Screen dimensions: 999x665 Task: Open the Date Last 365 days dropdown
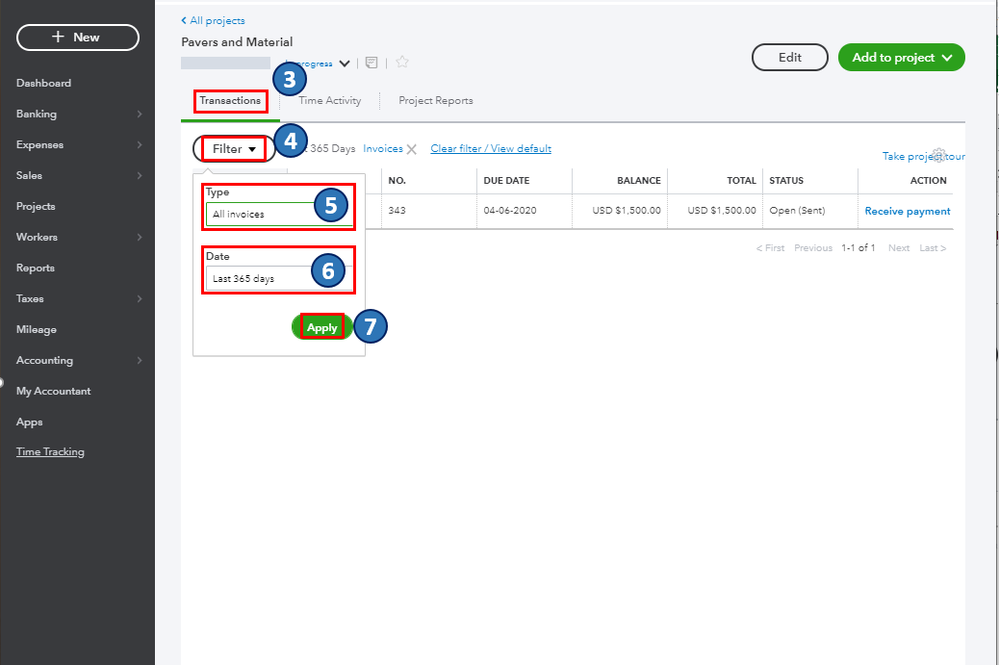[278, 278]
